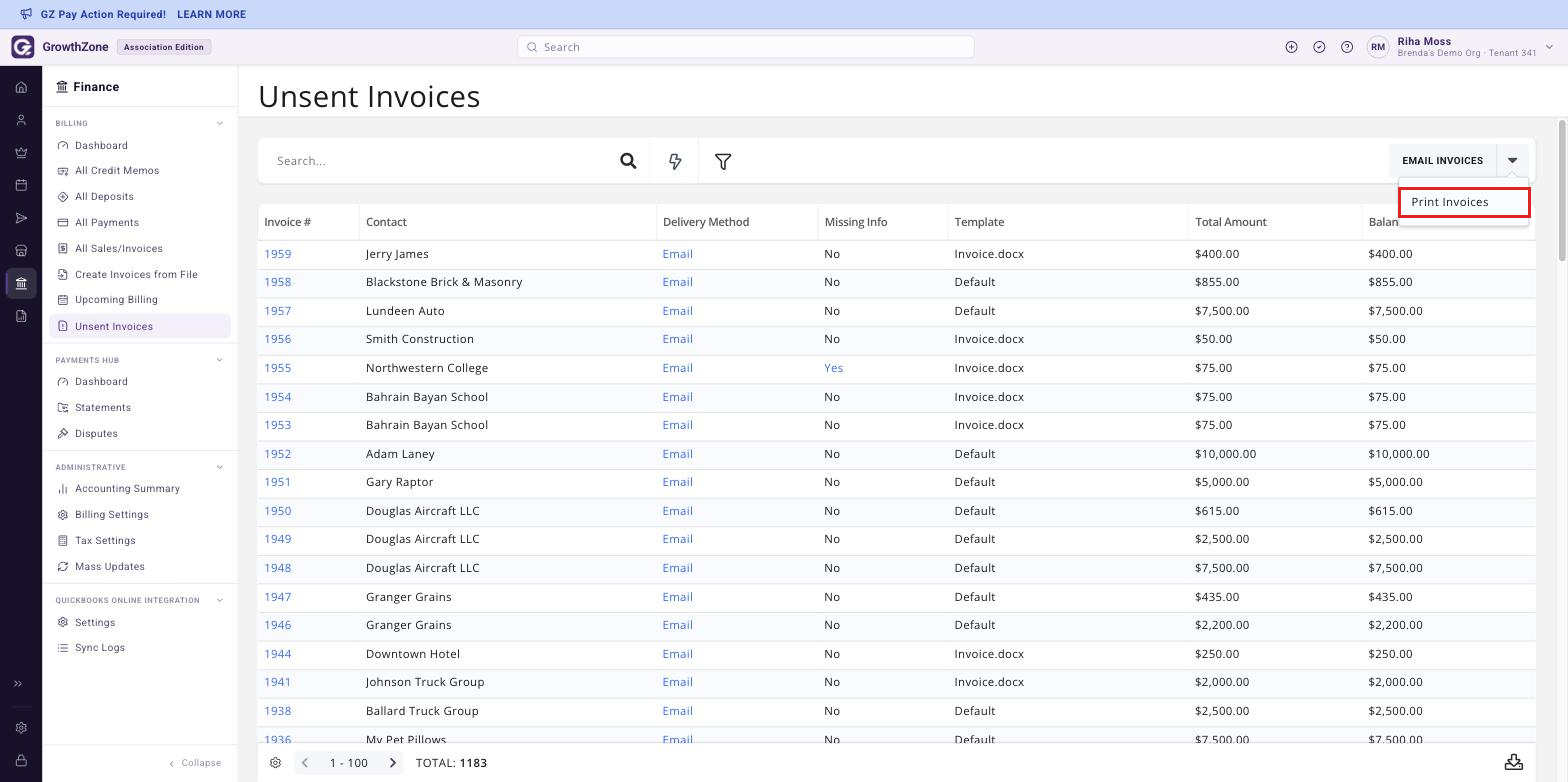Open Mass Updates in sidebar
Image resolution: width=1568 pixels, height=782 pixels.
[109, 567]
